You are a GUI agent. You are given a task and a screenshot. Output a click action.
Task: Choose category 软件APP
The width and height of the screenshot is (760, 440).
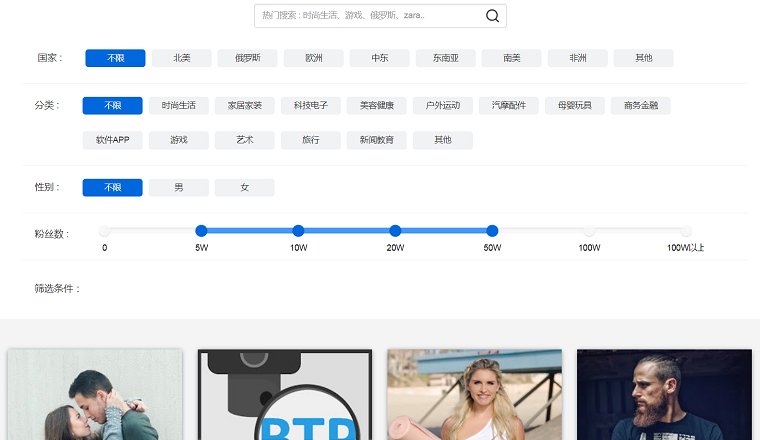(112, 140)
